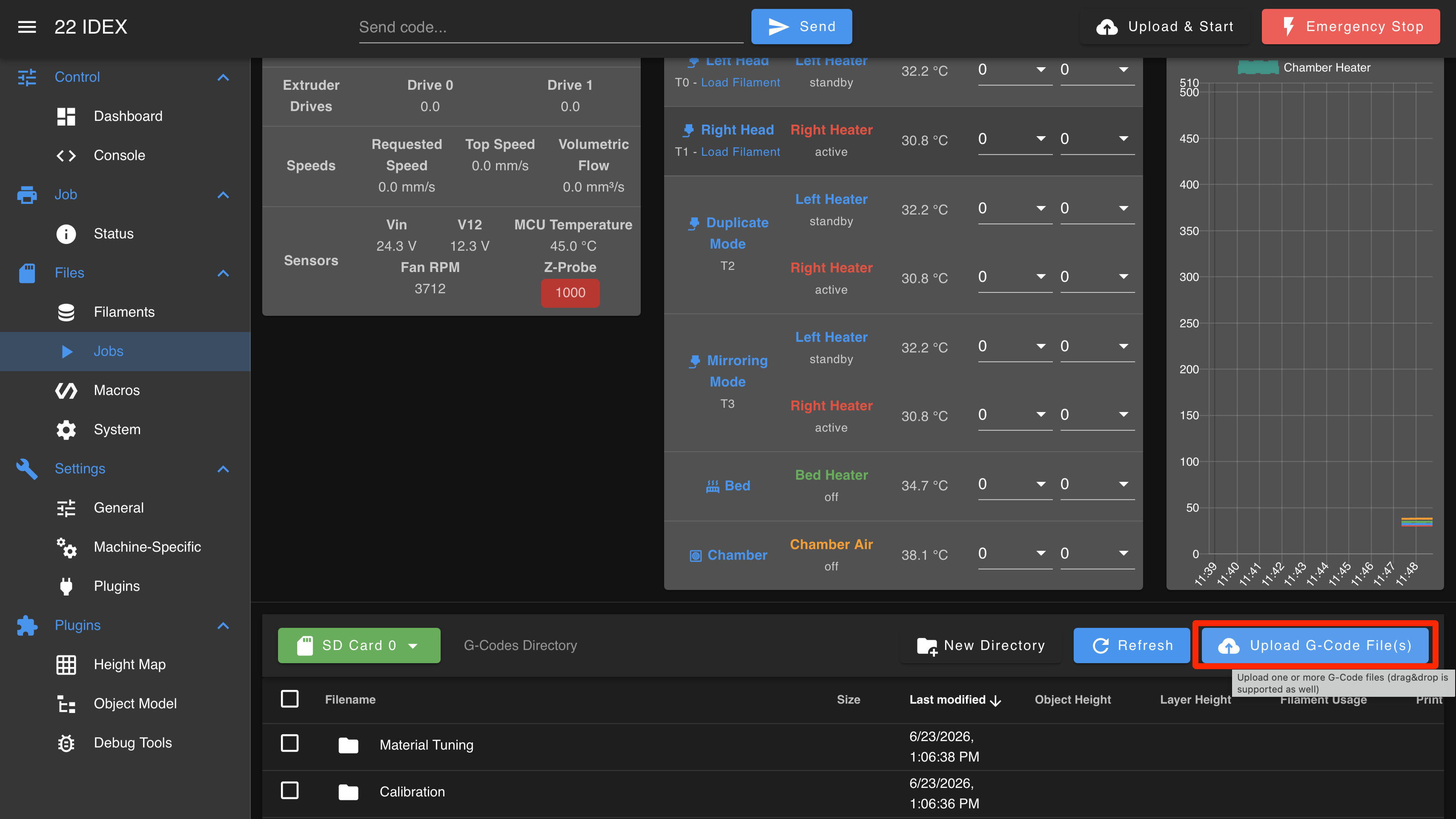This screenshot has width=1456, height=819.
Task: Open the SD Card 0 dropdown
Action: pyautogui.click(x=359, y=645)
